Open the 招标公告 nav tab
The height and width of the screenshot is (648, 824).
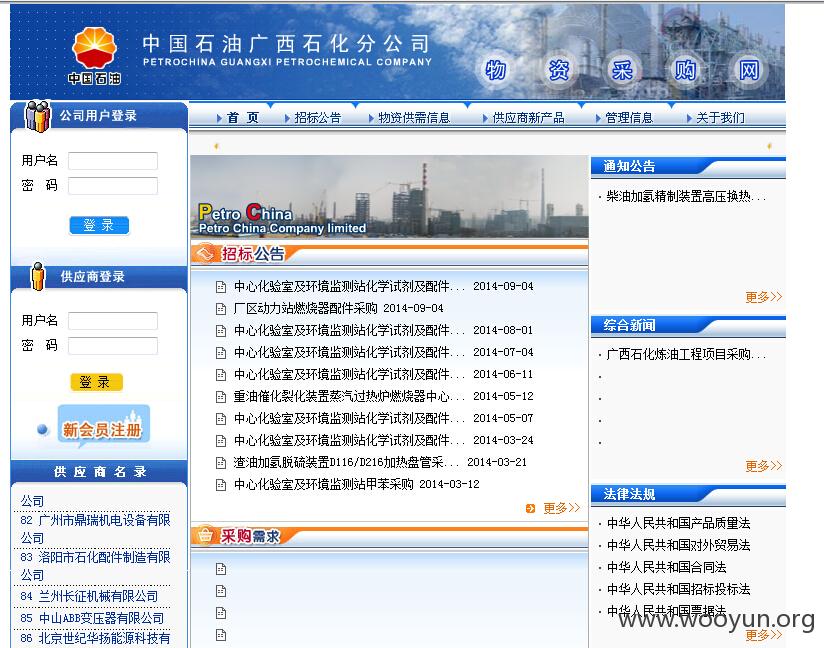pyautogui.click(x=317, y=118)
